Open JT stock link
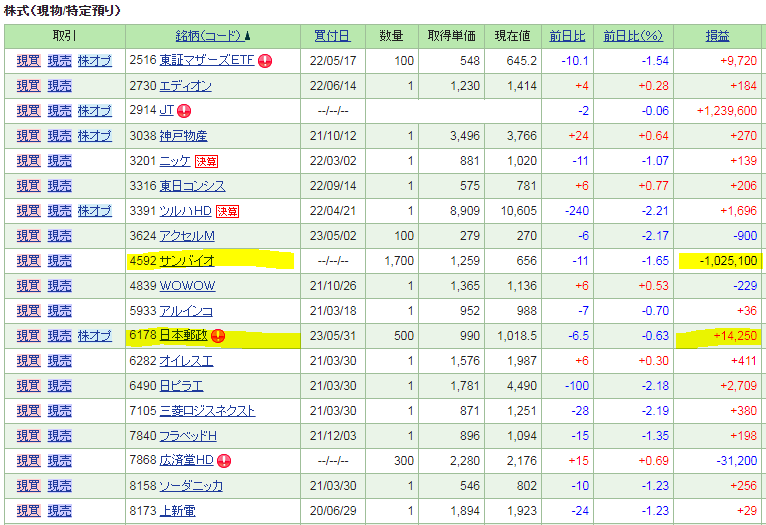The height and width of the screenshot is (525, 766). pyautogui.click(x=167, y=111)
